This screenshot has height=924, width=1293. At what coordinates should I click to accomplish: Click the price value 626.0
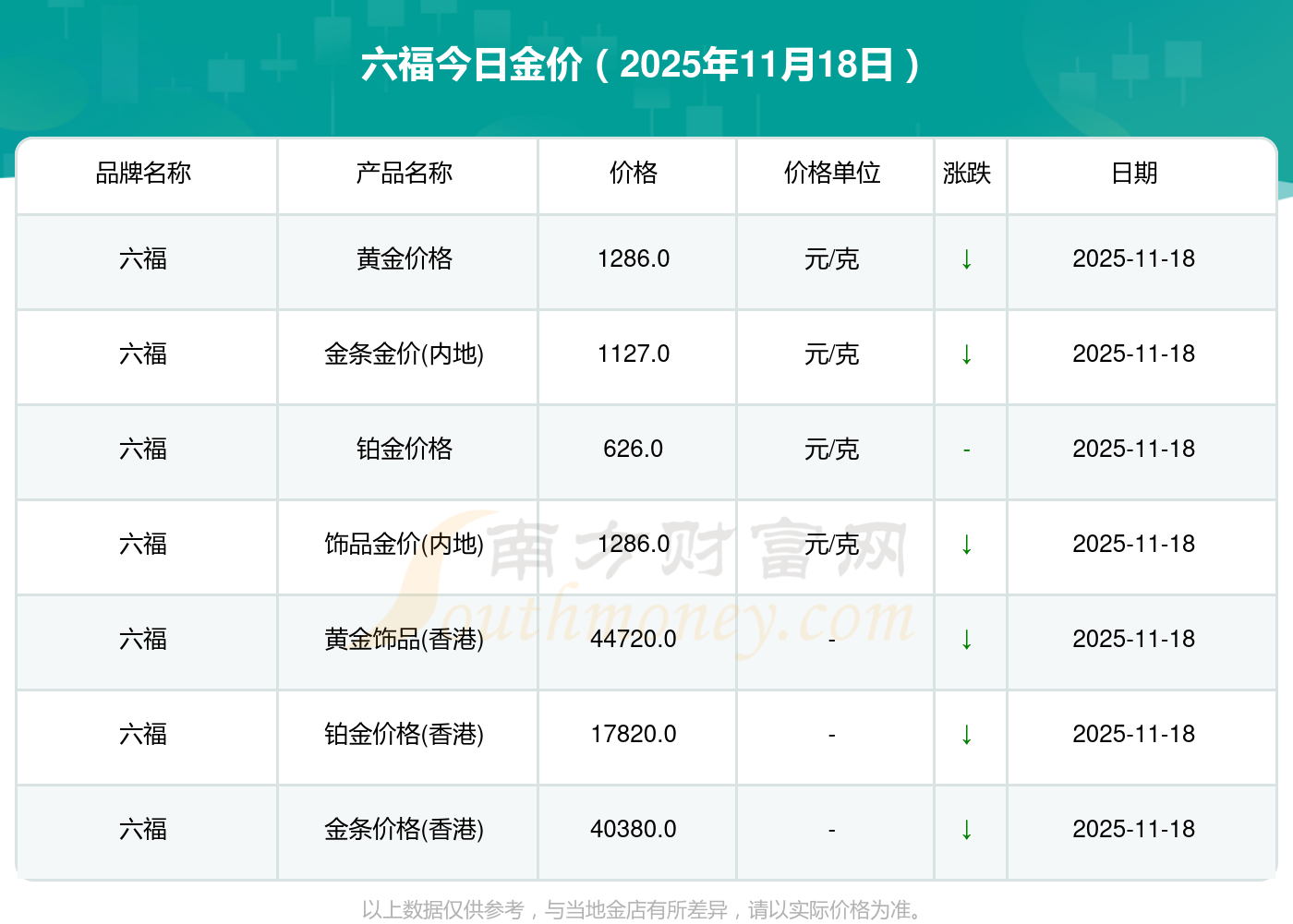pos(634,449)
